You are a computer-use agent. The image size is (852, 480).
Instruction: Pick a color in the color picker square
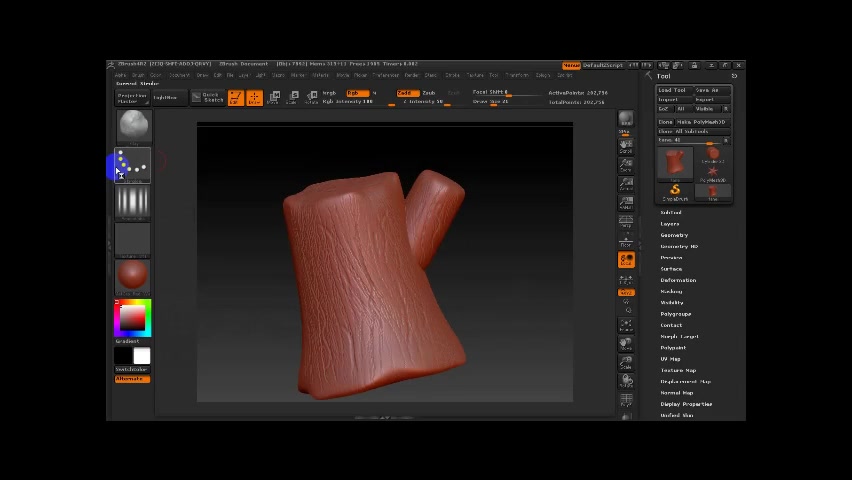(132, 318)
